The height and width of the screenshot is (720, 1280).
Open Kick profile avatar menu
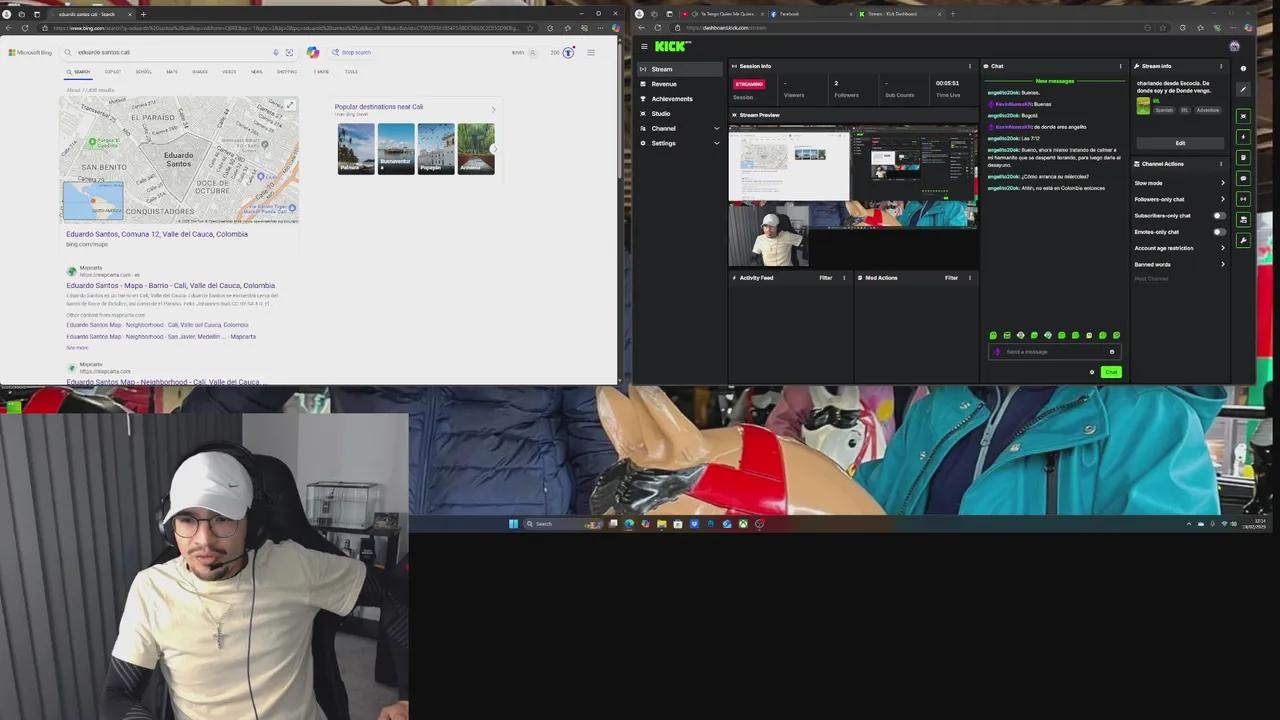point(1234,46)
